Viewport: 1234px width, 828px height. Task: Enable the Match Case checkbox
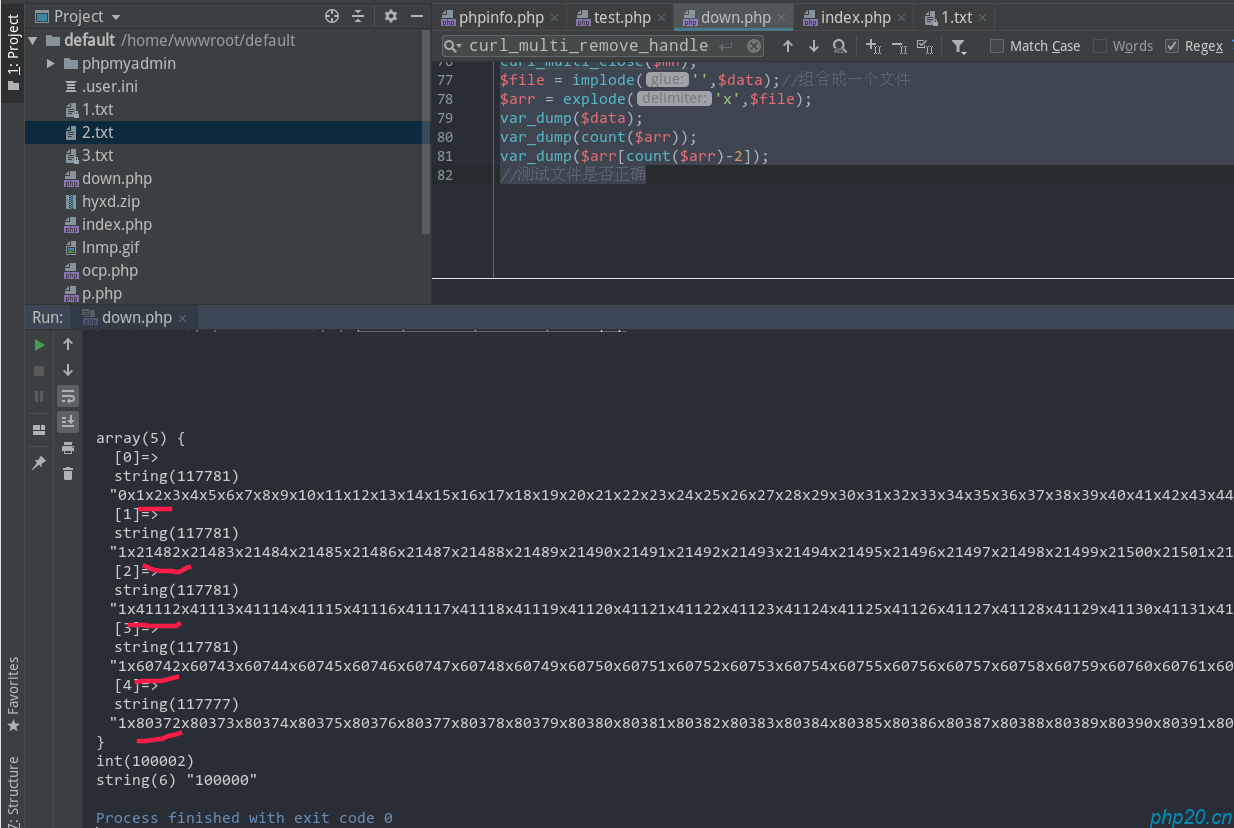tap(997, 46)
